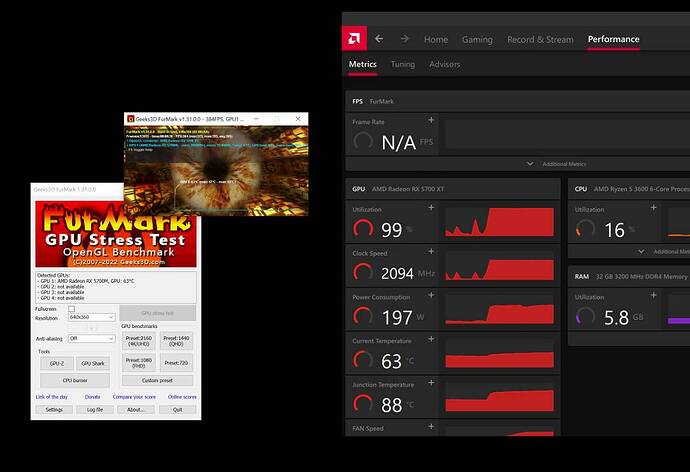Click the plus icon for Junction Temperature
Viewport: 690px width, 472px height.
point(431,383)
